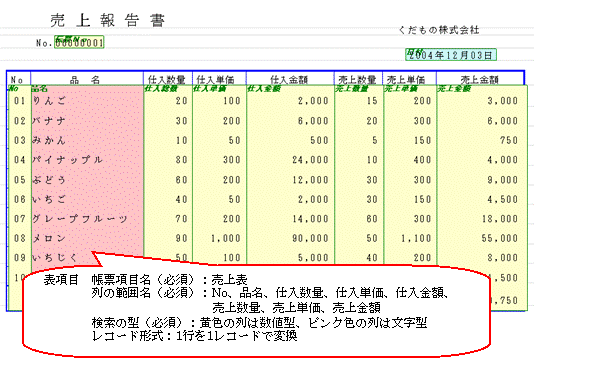
Task: Select パイナップル sales unit price 400
Action: 423,160
